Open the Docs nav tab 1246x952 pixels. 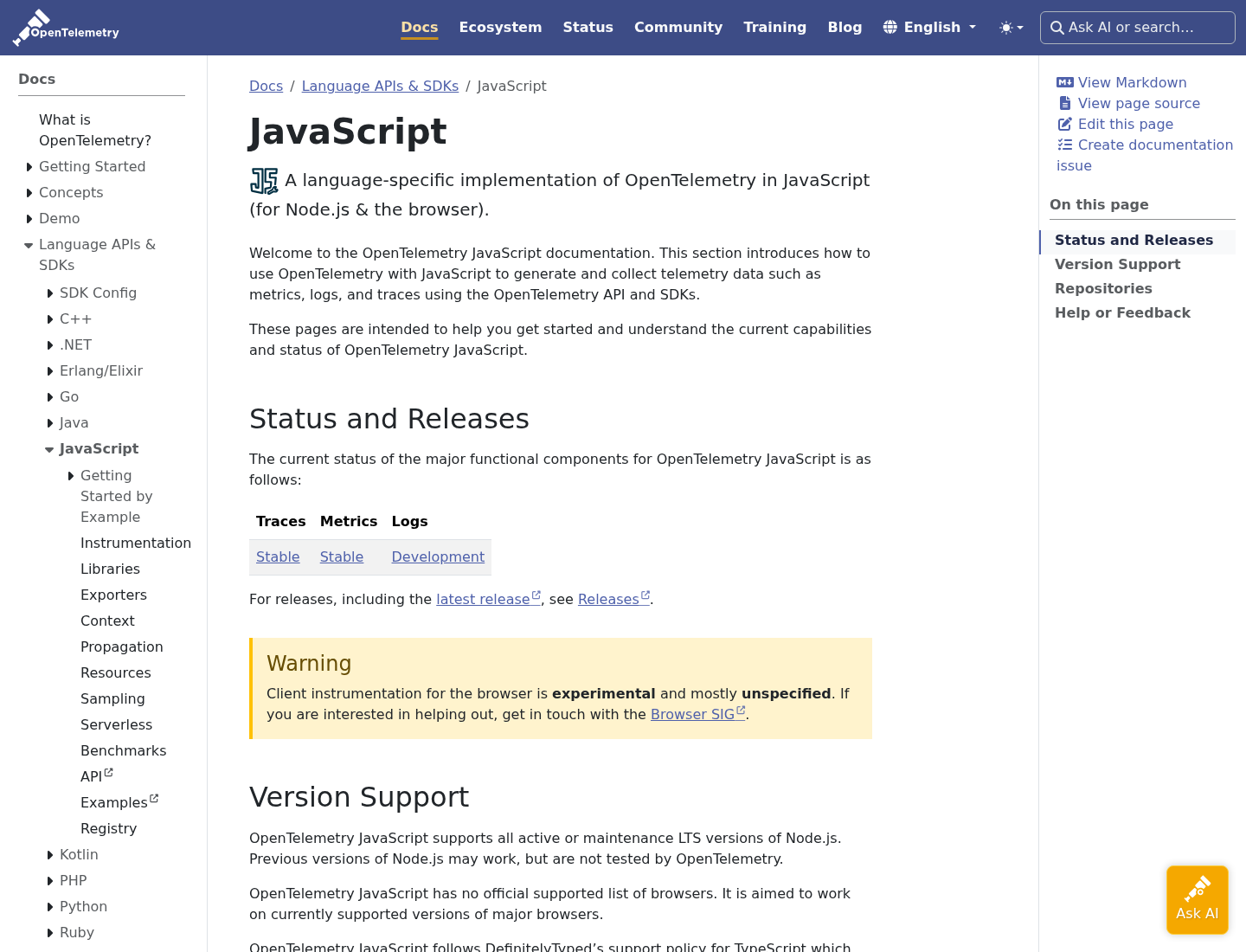420,28
